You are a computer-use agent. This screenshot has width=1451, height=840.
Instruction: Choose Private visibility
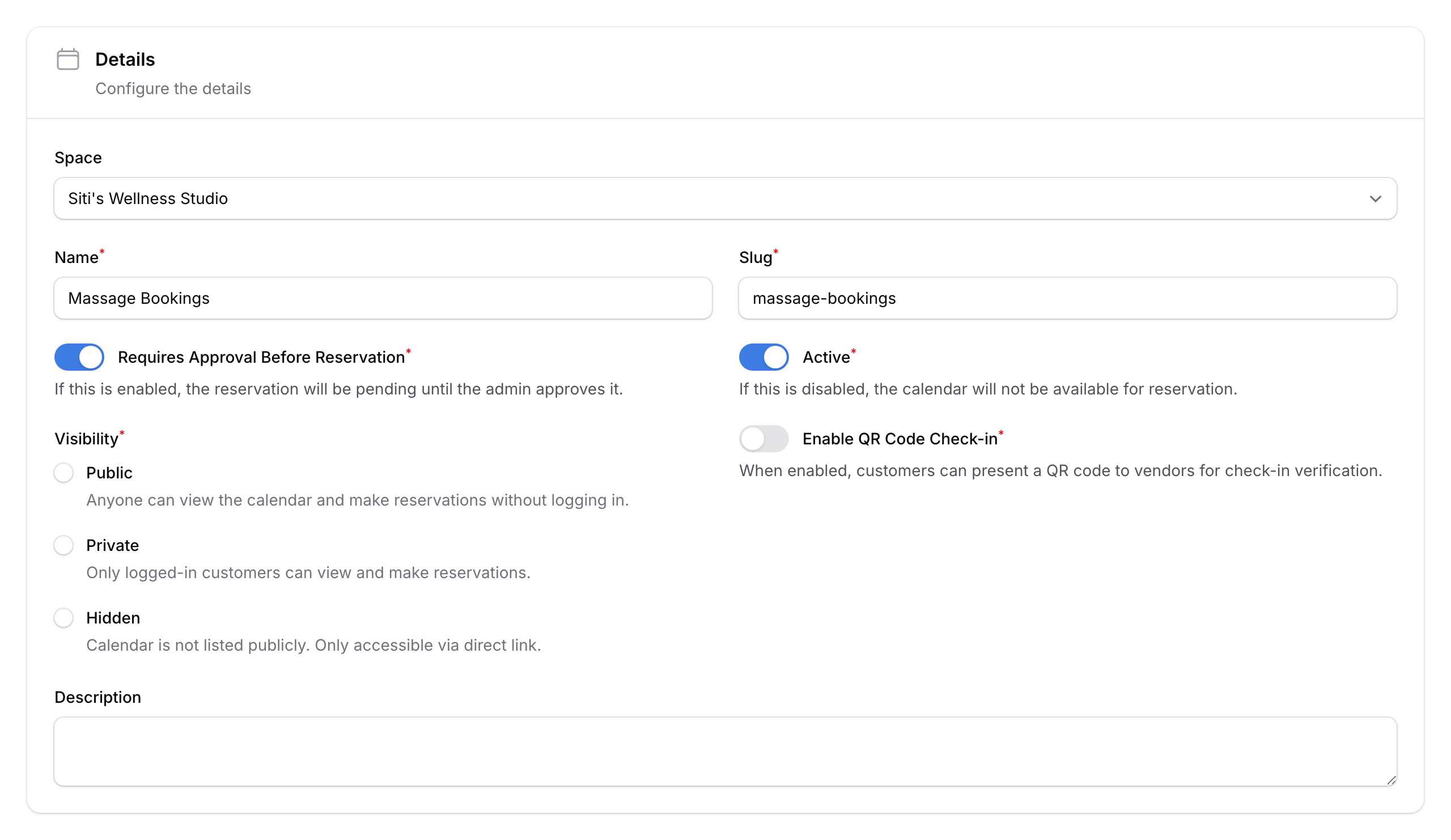coord(63,545)
